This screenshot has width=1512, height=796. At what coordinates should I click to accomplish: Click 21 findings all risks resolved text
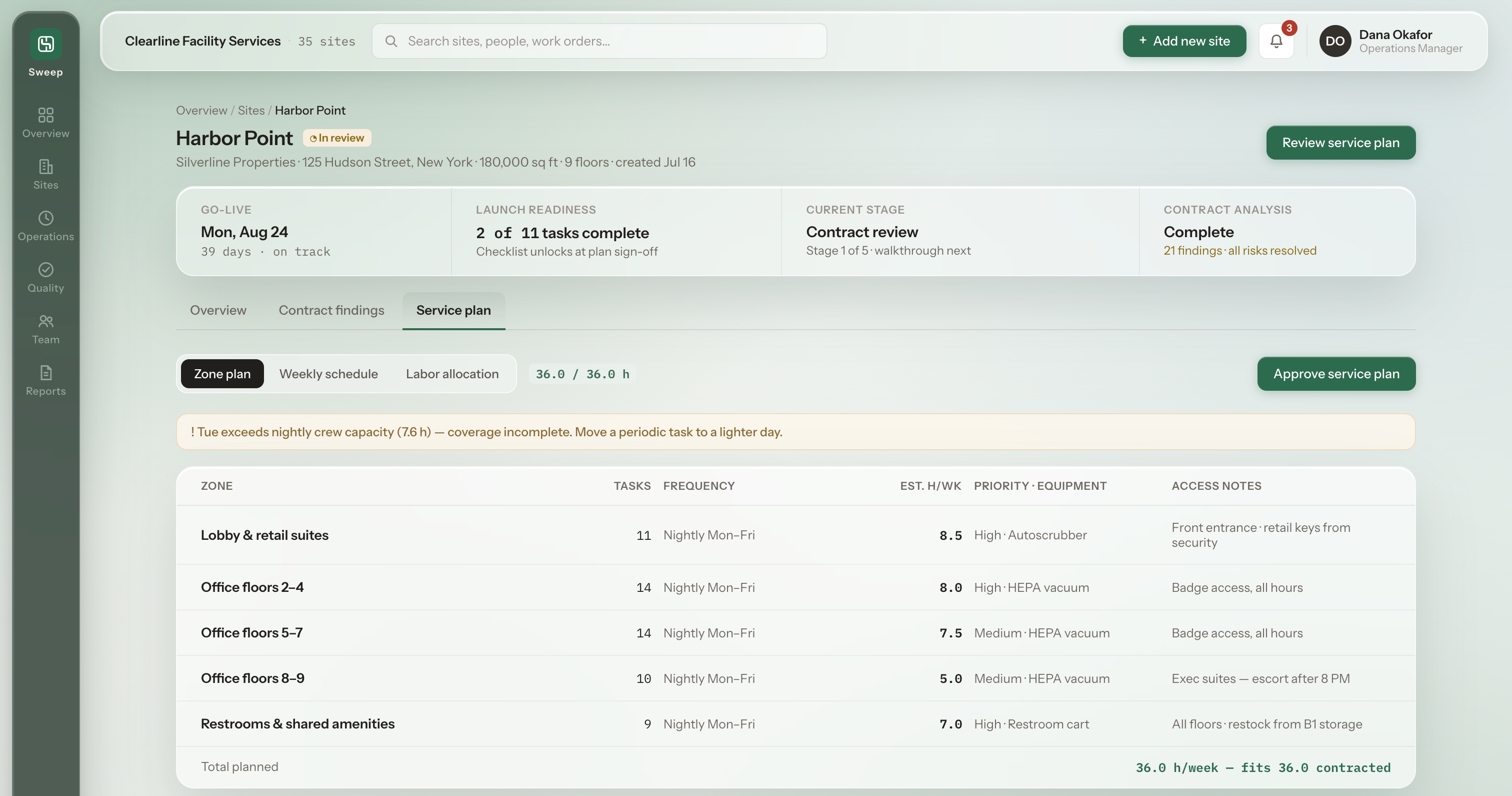pos(1239,251)
